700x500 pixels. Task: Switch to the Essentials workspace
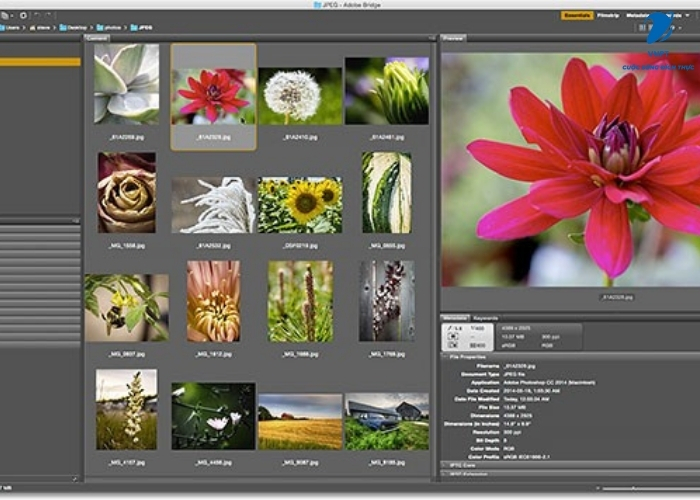click(577, 16)
